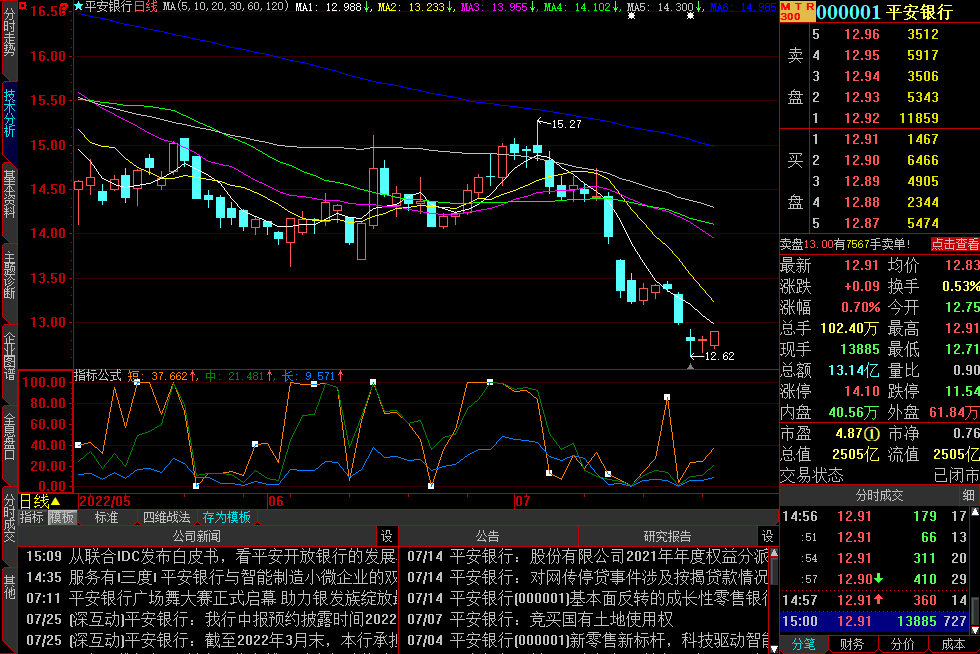This screenshot has width=980, height=654.
Task: Select the 公告 panel header
Action: point(488,536)
